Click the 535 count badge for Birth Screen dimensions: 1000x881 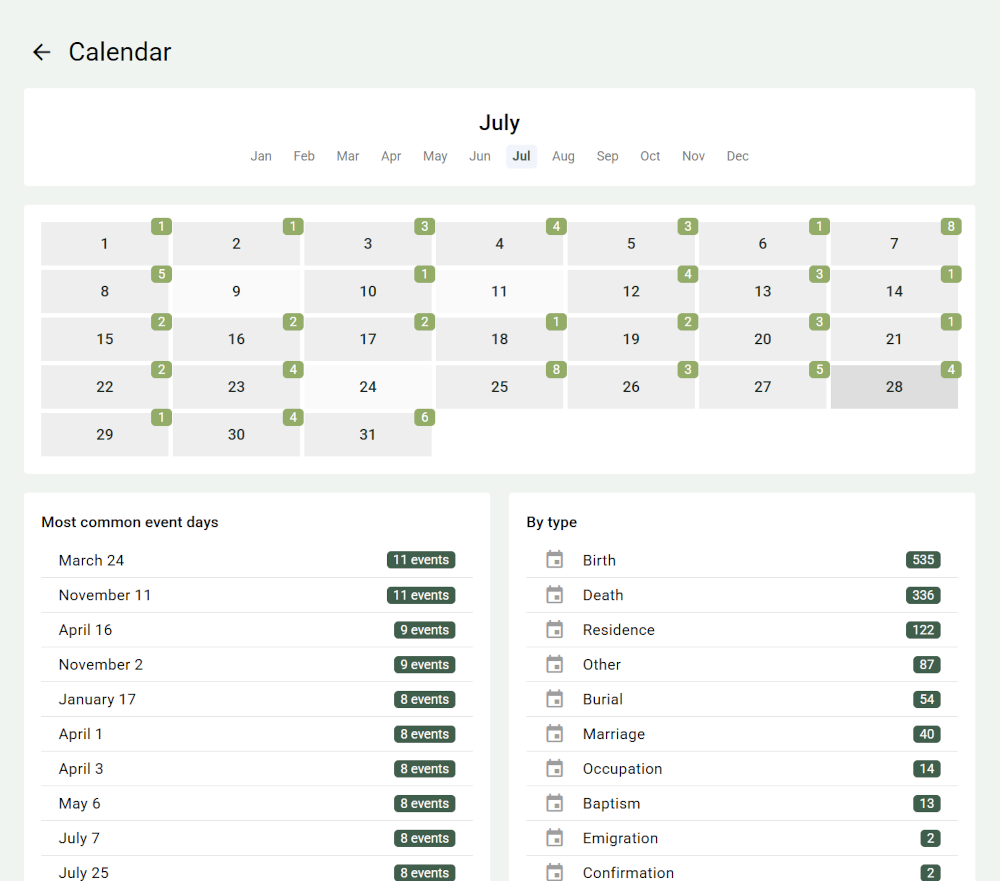[923, 560]
